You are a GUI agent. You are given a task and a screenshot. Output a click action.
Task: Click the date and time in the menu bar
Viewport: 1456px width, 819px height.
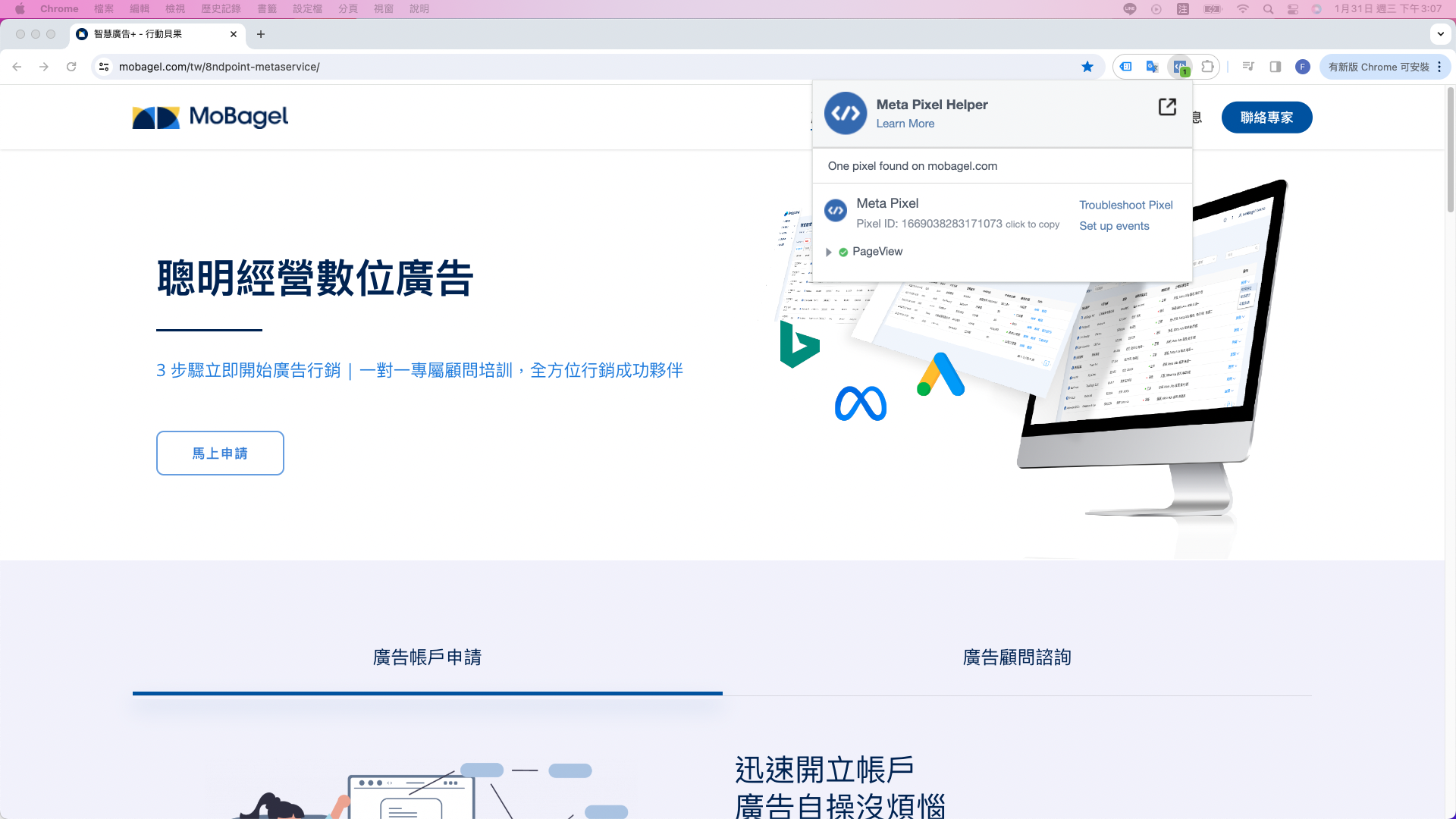[1388, 9]
